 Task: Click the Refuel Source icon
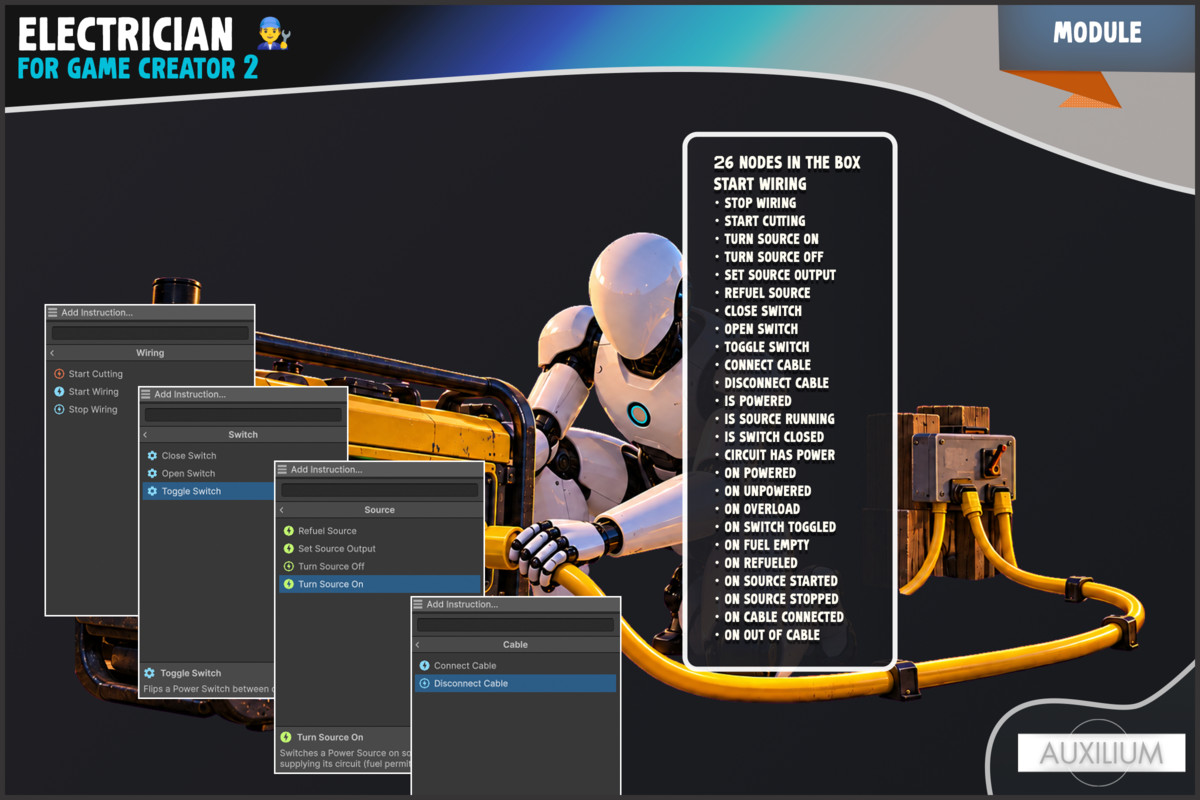289,531
